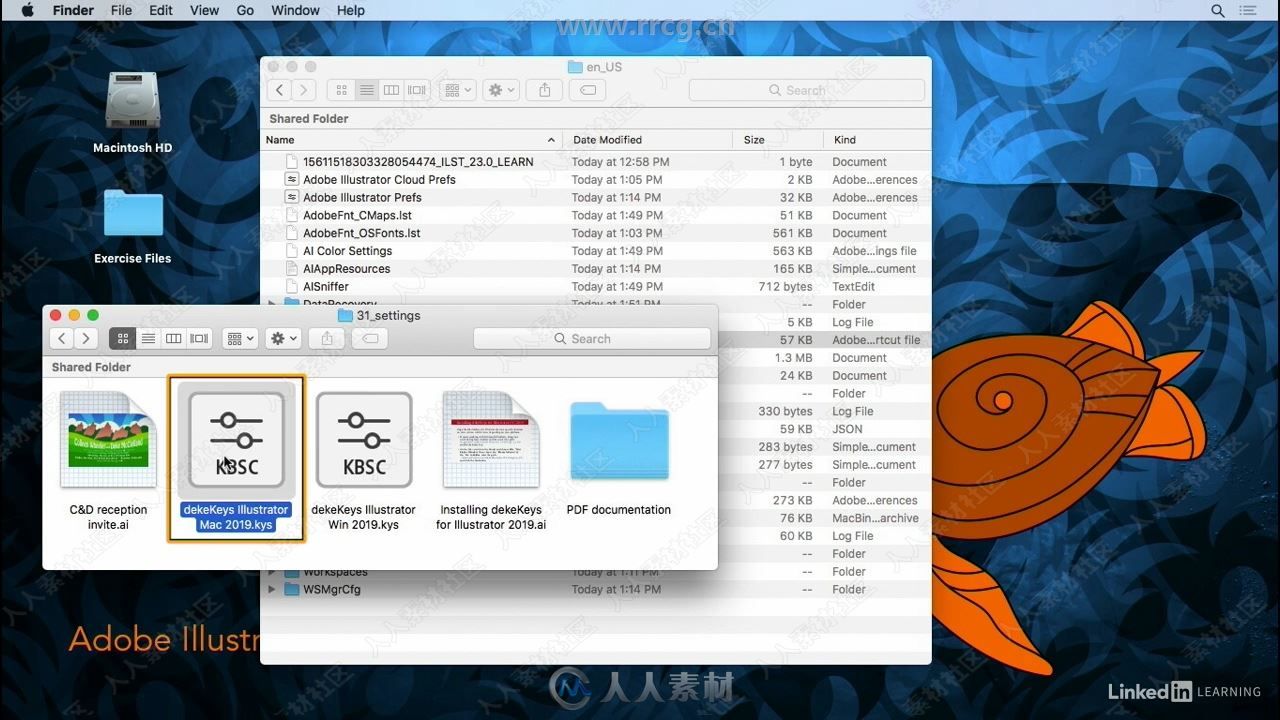This screenshot has height=720, width=1280.
Task: Select AI Color Settings file
Action: [x=596, y=251]
